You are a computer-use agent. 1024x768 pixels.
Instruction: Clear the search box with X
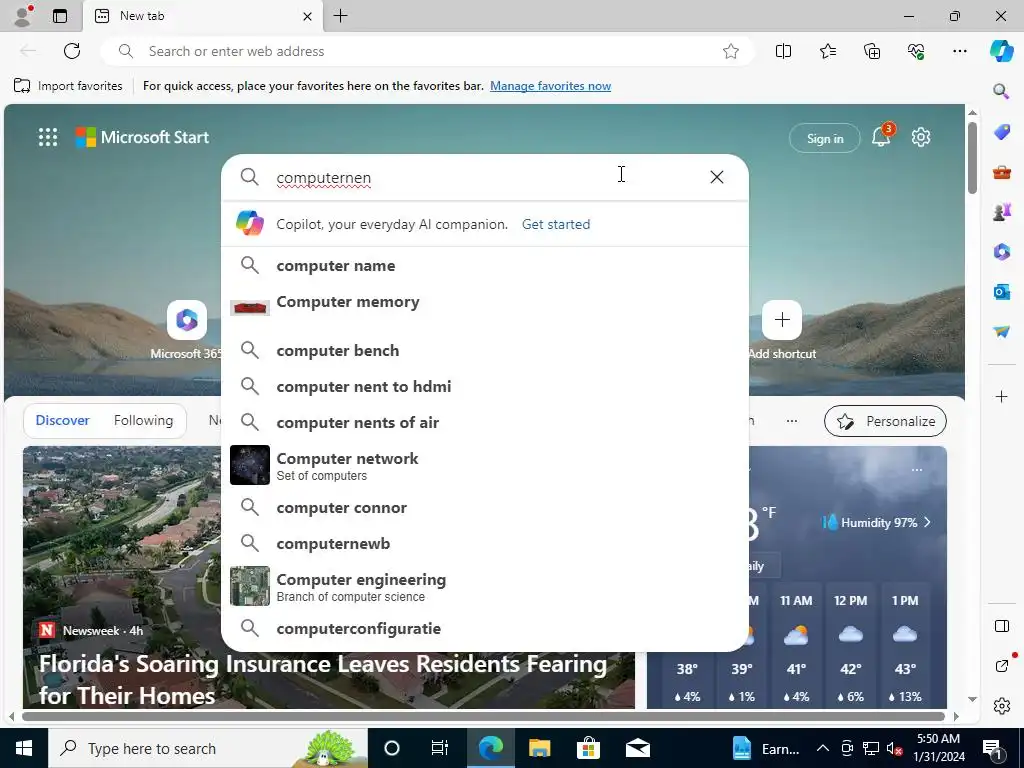tap(716, 177)
